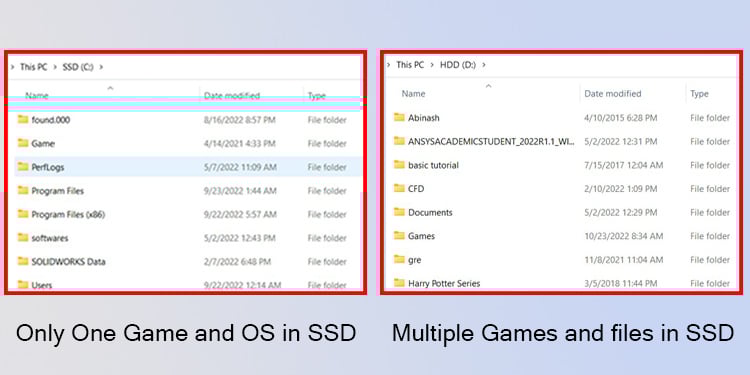Click the ANSYSACADEMICSTUDENT folder icon
This screenshot has width=750, height=375.
pyautogui.click(x=399, y=141)
